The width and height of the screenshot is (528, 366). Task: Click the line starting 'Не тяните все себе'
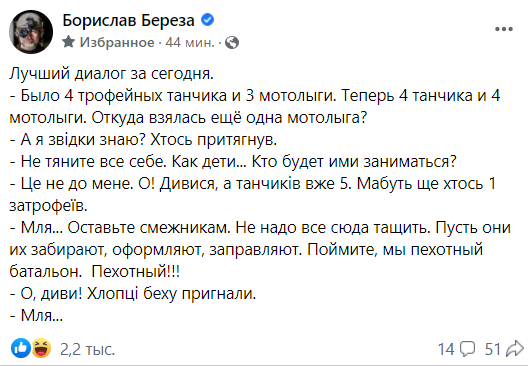pos(233,161)
